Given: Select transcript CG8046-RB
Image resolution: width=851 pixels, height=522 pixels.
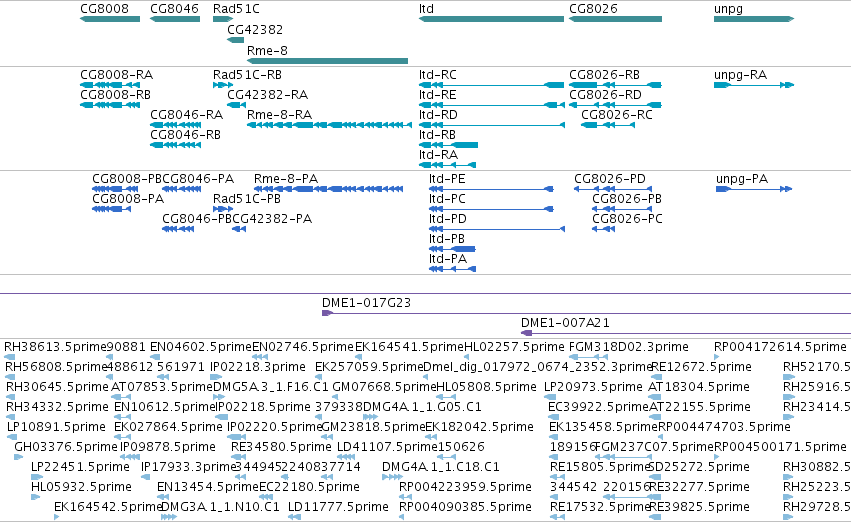Looking at the screenshot, I should pyautogui.click(x=175, y=145).
